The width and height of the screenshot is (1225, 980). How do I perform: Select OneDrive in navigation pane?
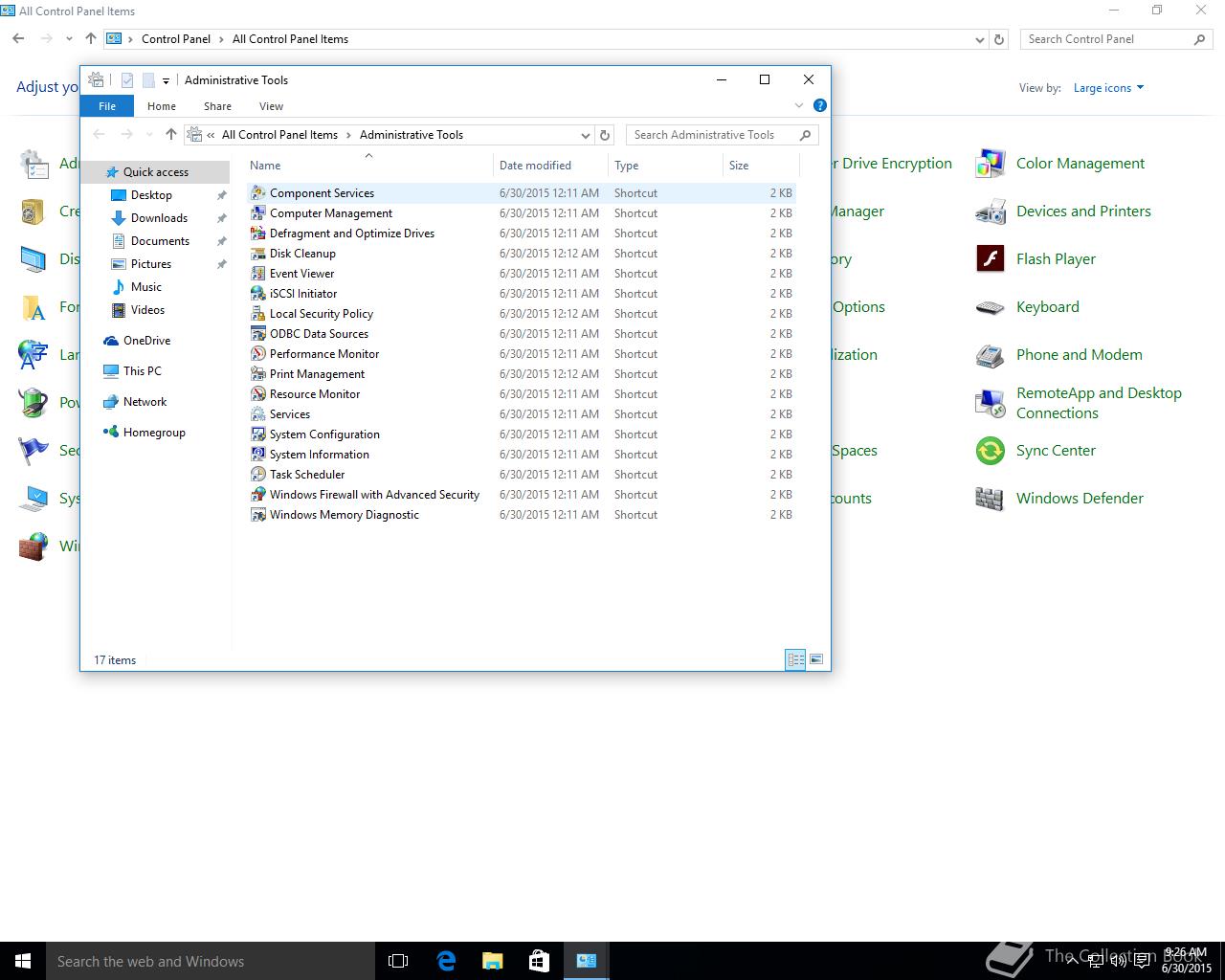coord(146,341)
